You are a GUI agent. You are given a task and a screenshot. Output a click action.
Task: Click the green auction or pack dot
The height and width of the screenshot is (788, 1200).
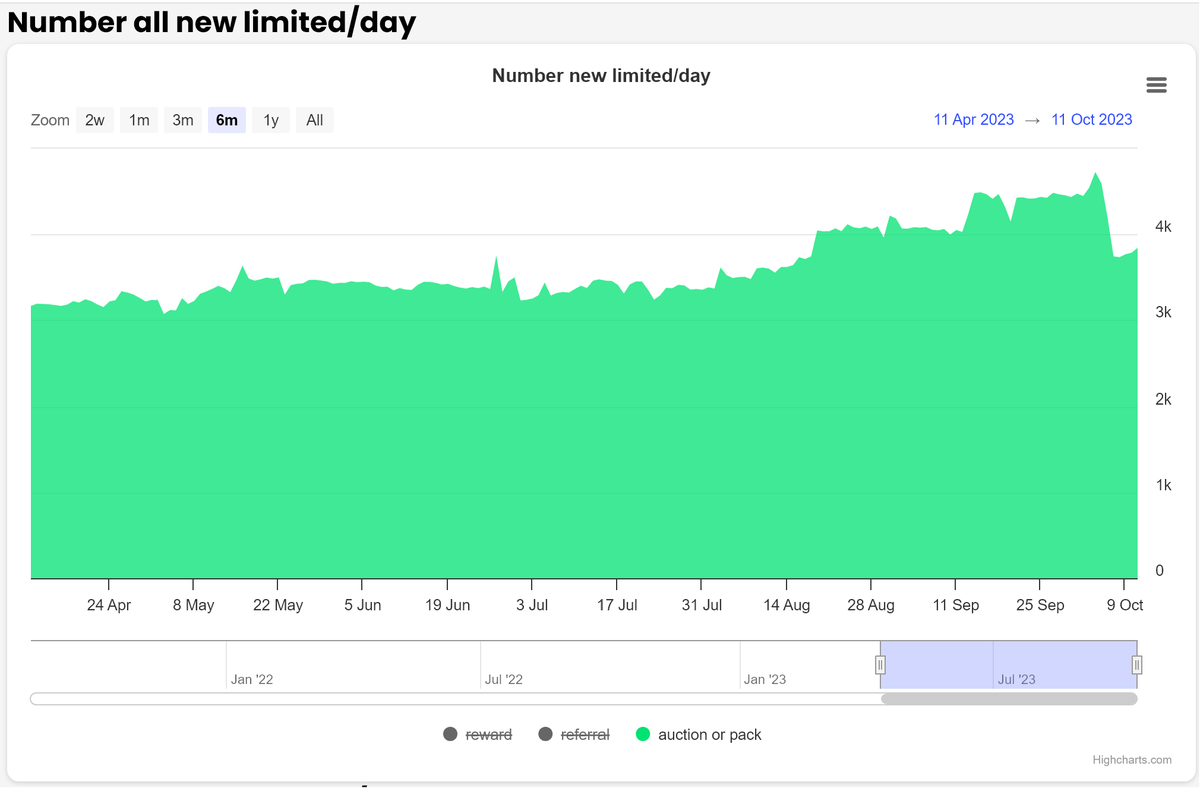[643, 735]
